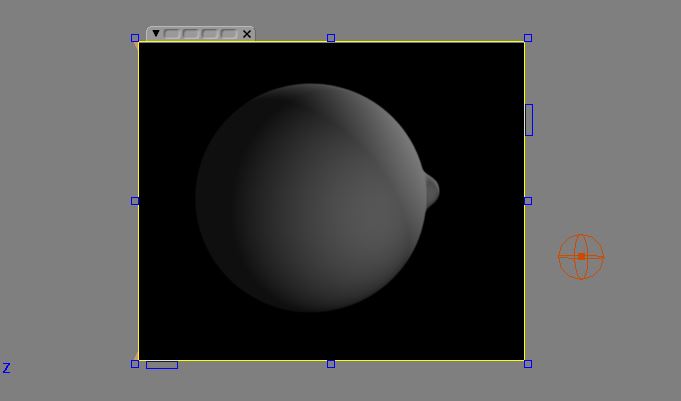Open the triangle menu on the floating tab
The height and width of the screenshot is (401, 681).
point(156,33)
